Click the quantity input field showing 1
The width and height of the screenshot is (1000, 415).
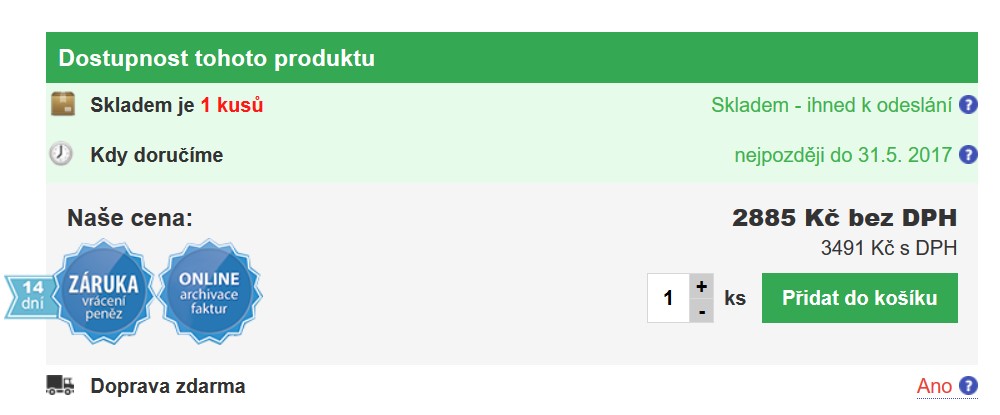tap(668, 298)
